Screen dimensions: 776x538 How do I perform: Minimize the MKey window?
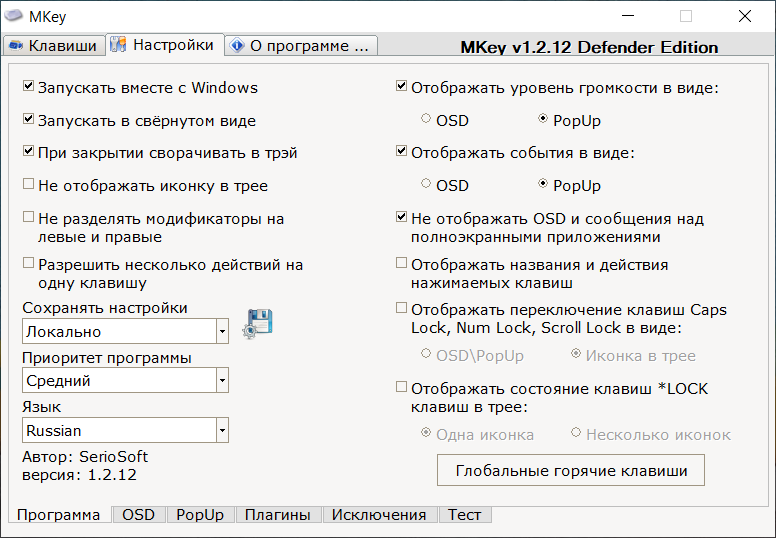pyautogui.click(x=628, y=16)
